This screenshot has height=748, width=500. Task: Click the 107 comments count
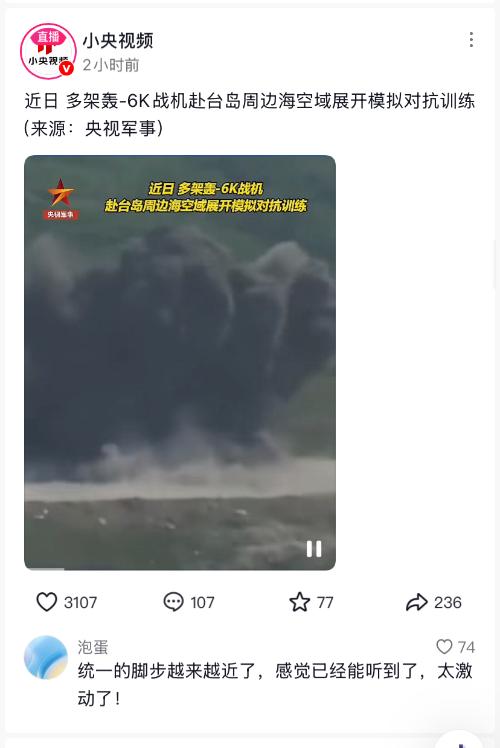pyautogui.click(x=202, y=603)
